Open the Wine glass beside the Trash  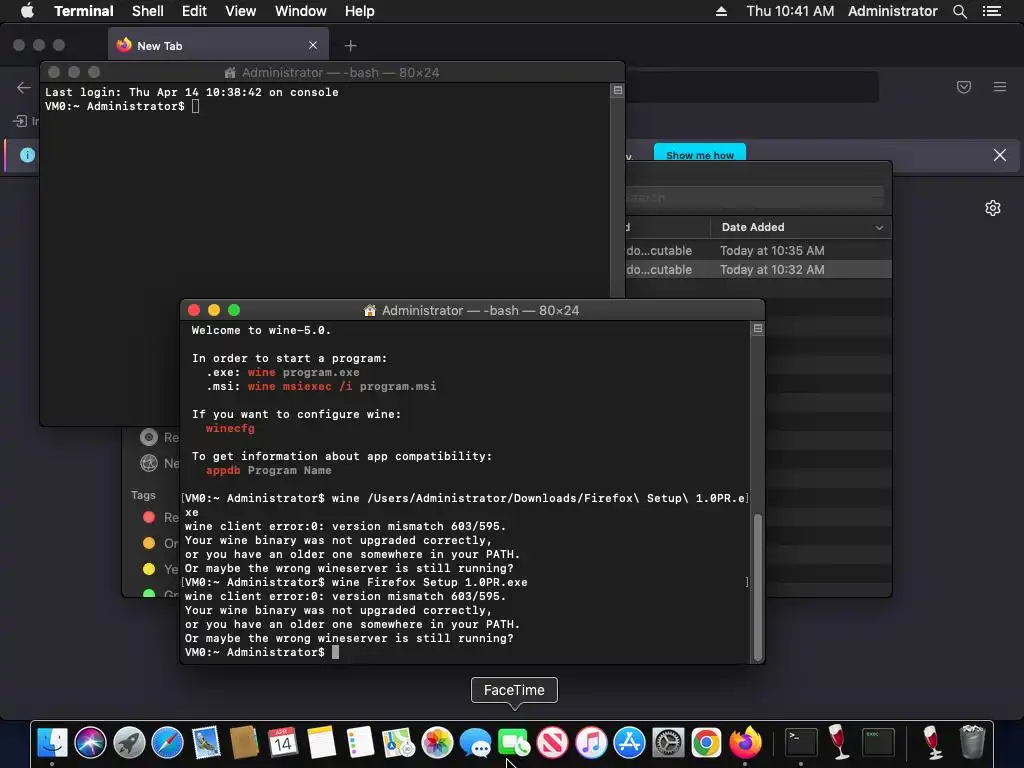[x=933, y=743]
